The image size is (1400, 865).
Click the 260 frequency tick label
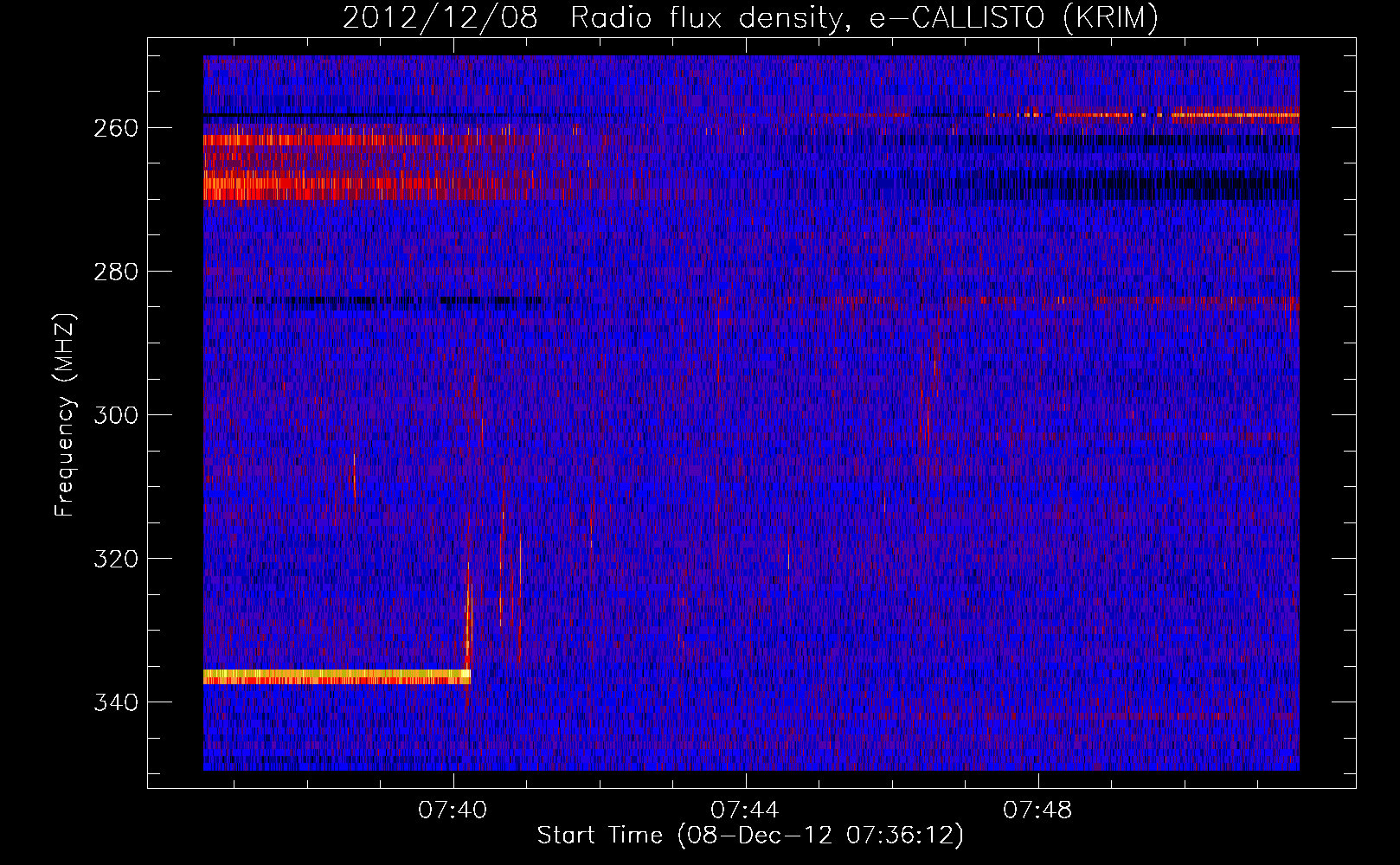115,128
